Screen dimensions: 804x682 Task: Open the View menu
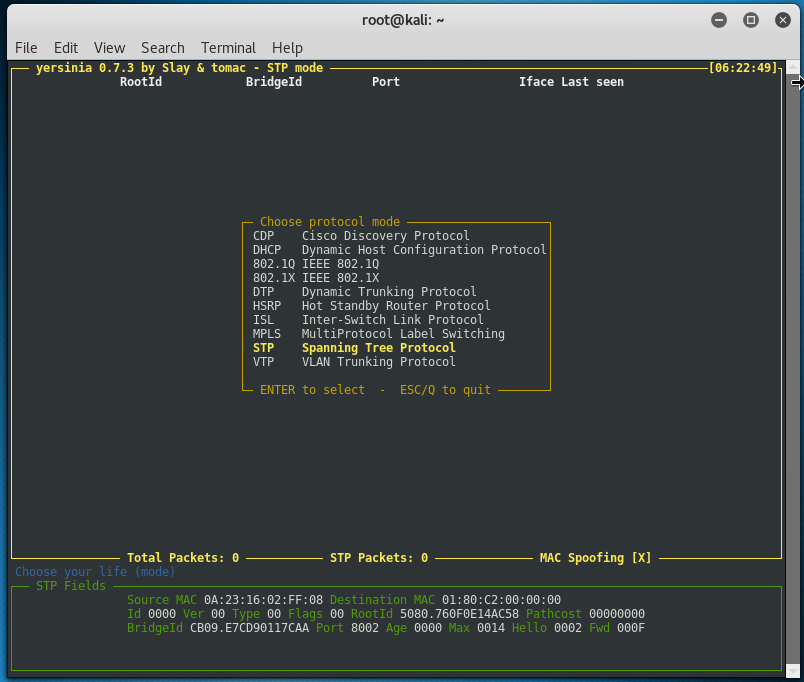pos(109,48)
